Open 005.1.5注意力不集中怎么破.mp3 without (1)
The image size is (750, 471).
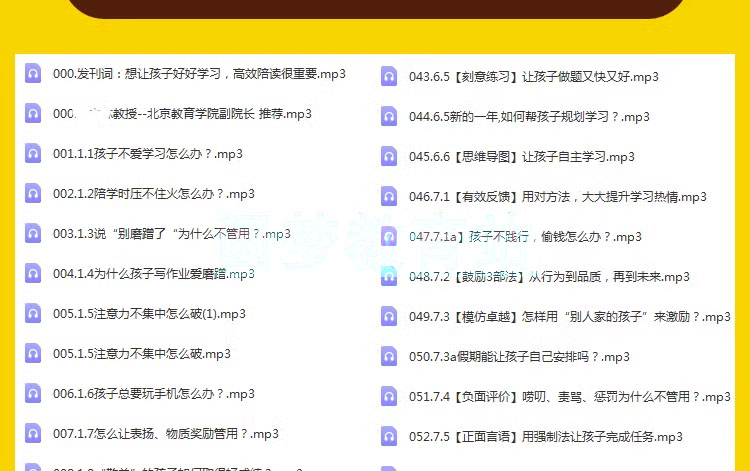coord(142,353)
